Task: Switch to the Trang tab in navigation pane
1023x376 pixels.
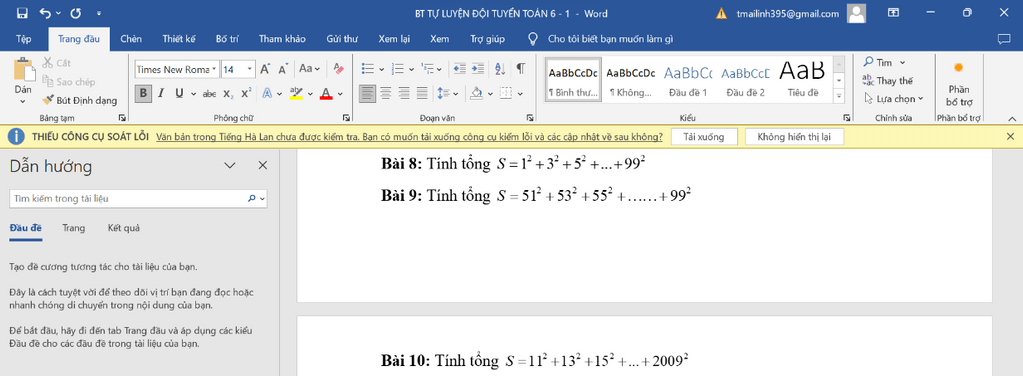Action: tap(74, 228)
